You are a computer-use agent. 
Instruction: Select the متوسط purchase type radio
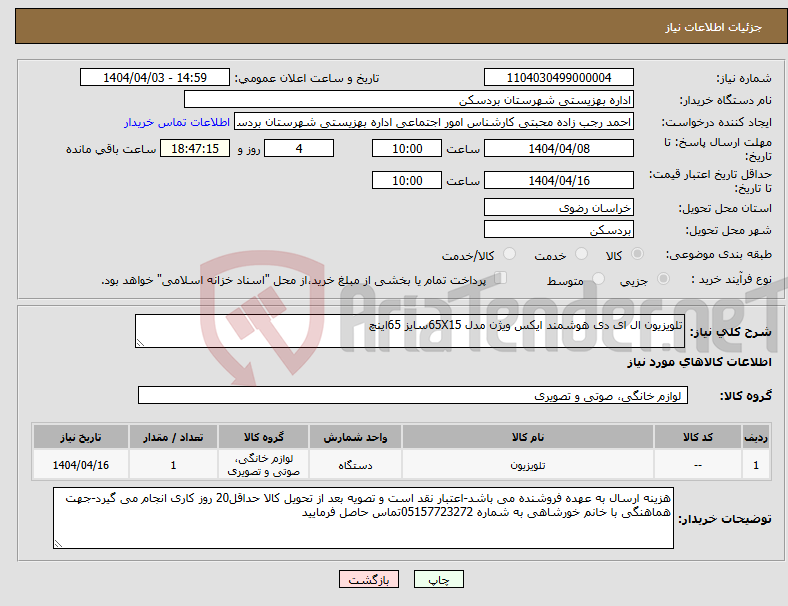coord(599,279)
